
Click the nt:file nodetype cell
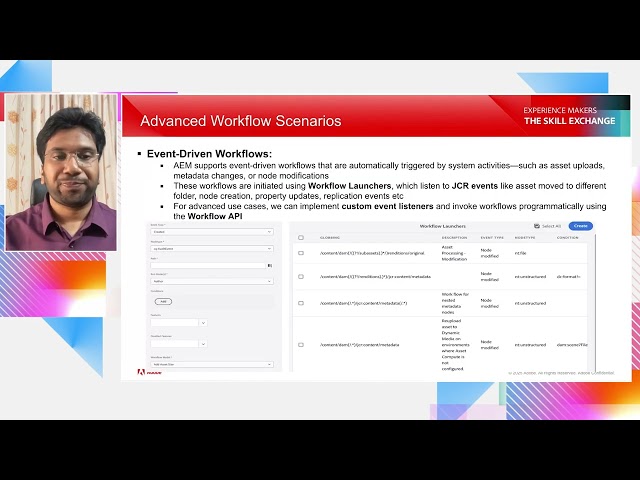click(x=520, y=253)
